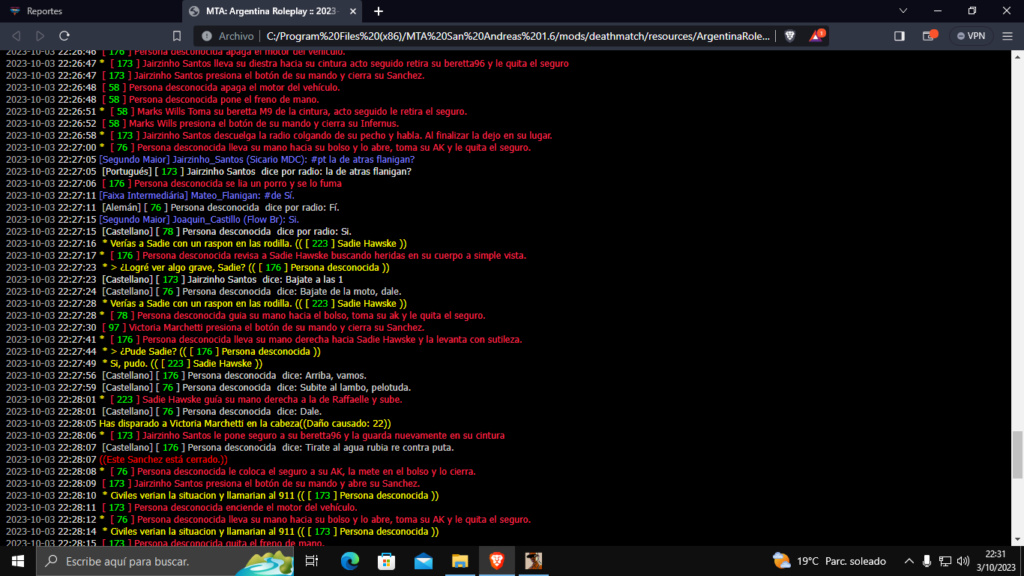This screenshot has height=576, width=1024.
Task: Open weather widget showing 19°C
Action: (829, 561)
